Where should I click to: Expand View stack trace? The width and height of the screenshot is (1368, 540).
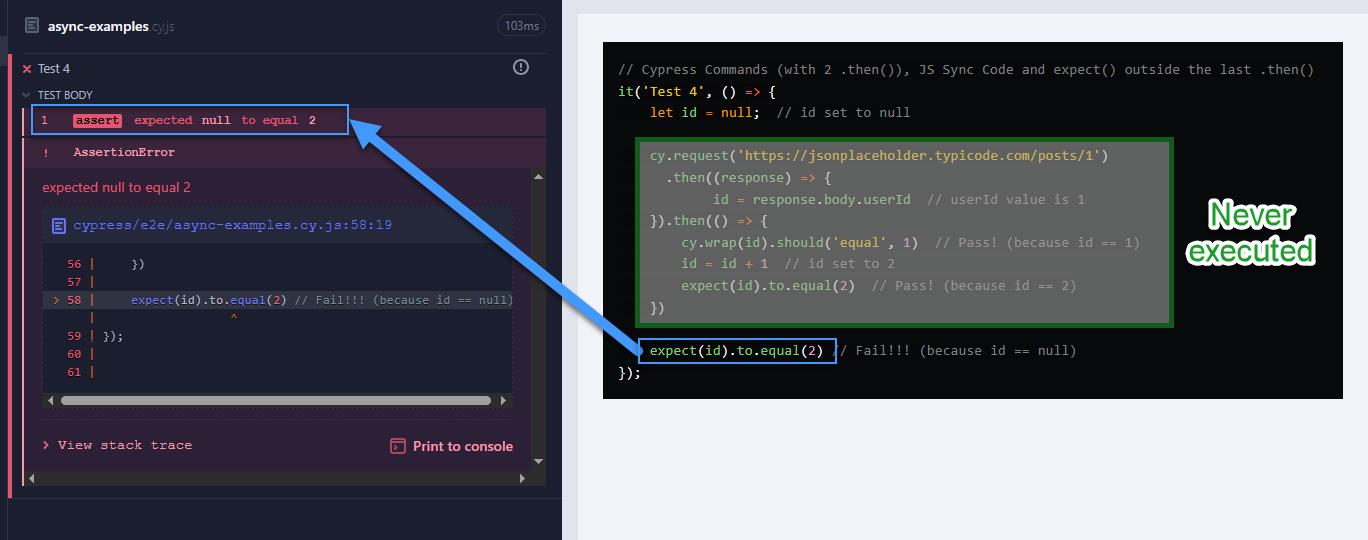(x=117, y=445)
